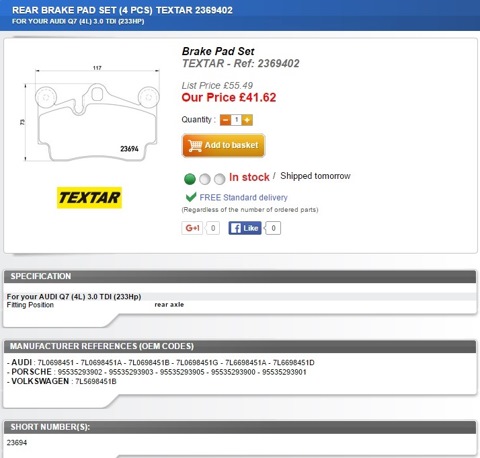The image size is (480, 458).
Task: Click the TEXTAR brand logo
Action: pos(89,198)
